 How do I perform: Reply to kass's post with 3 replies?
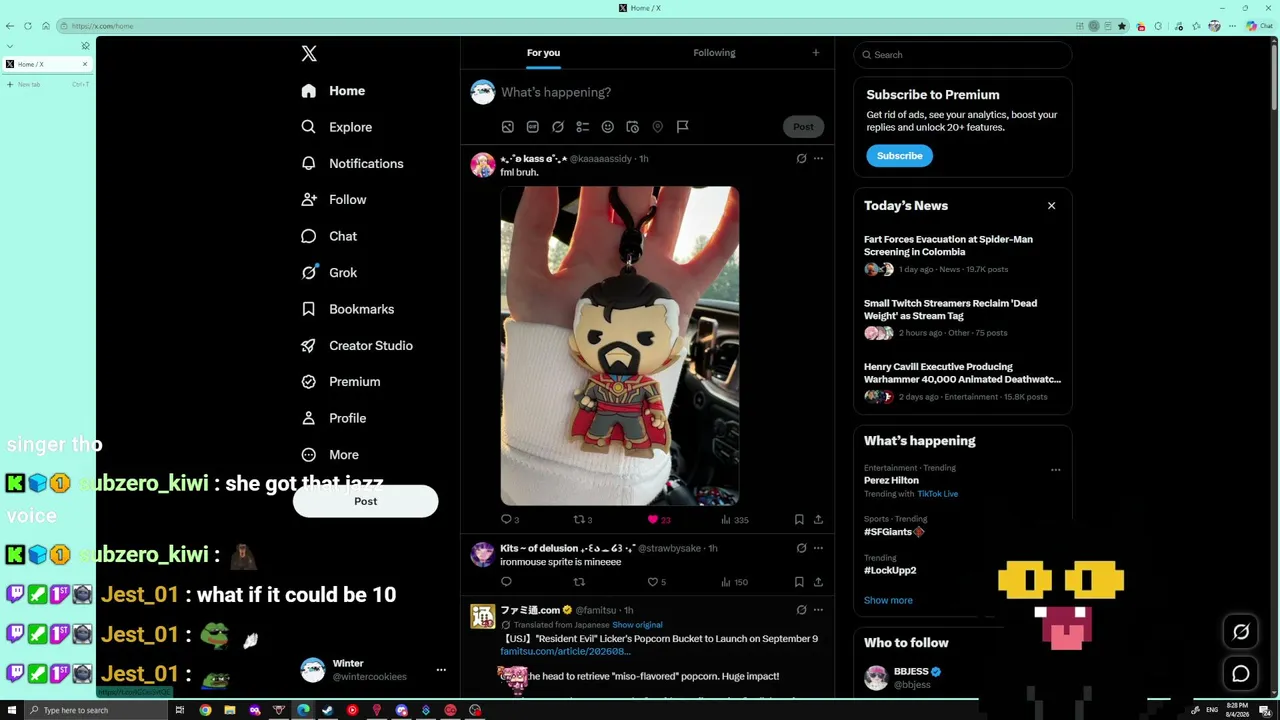pyautogui.click(x=510, y=520)
